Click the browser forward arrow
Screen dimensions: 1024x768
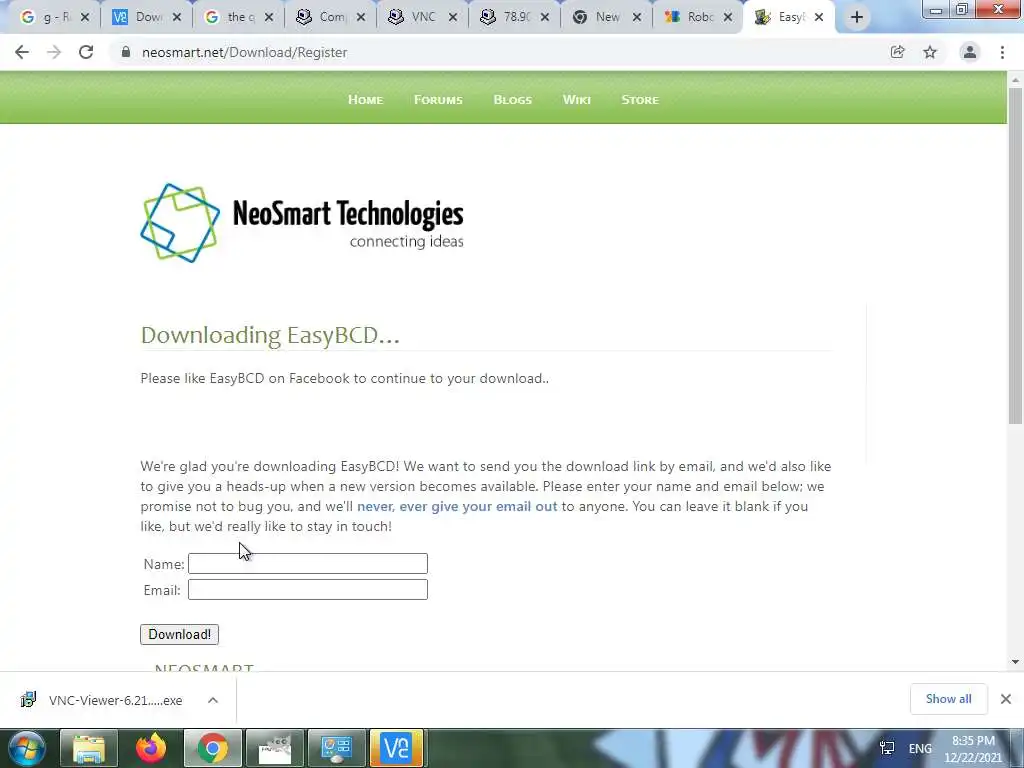(x=54, y=52)
